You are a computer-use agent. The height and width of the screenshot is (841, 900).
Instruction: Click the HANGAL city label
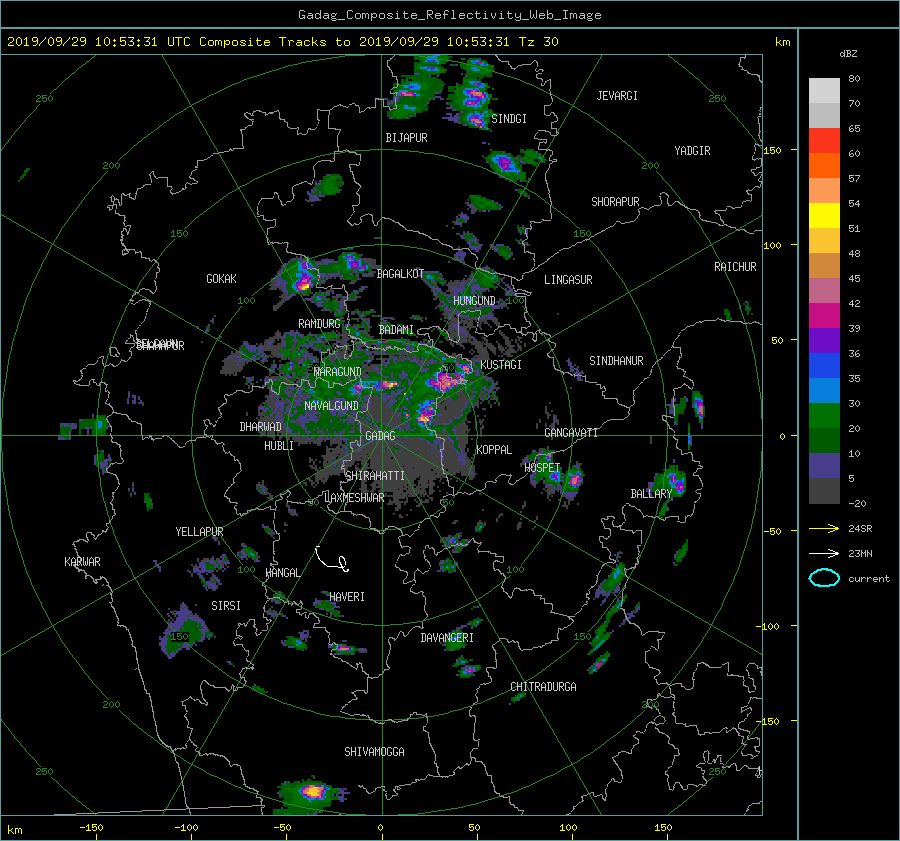pyautogui.click(x=282, y=573)
